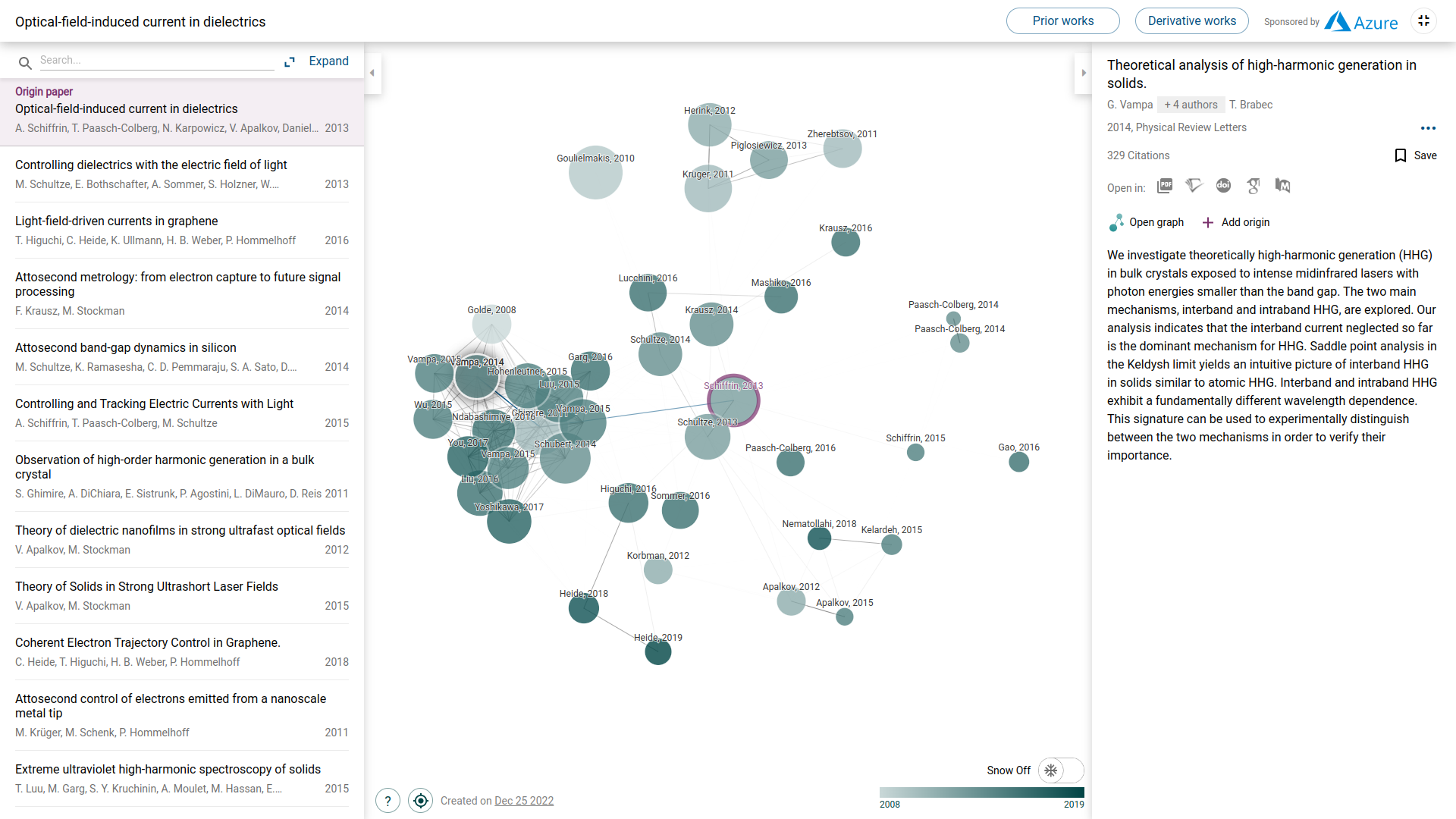This screenshot has width=1456, height=819.
Task: Select 'Light-field-driven currents in graphene' entry
Action: [182, 231]
